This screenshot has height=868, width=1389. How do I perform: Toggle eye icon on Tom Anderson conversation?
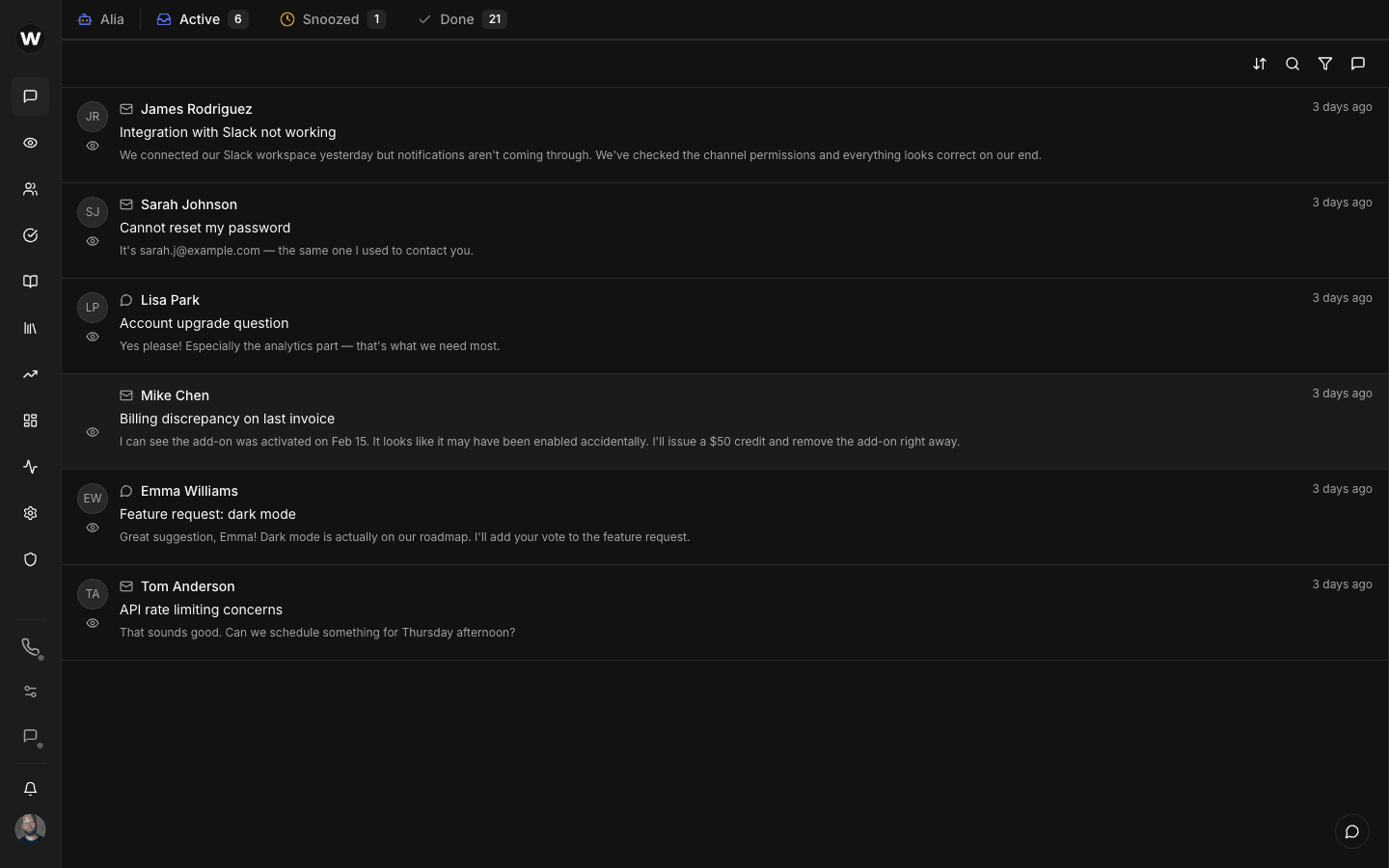(x=93, y=623)
